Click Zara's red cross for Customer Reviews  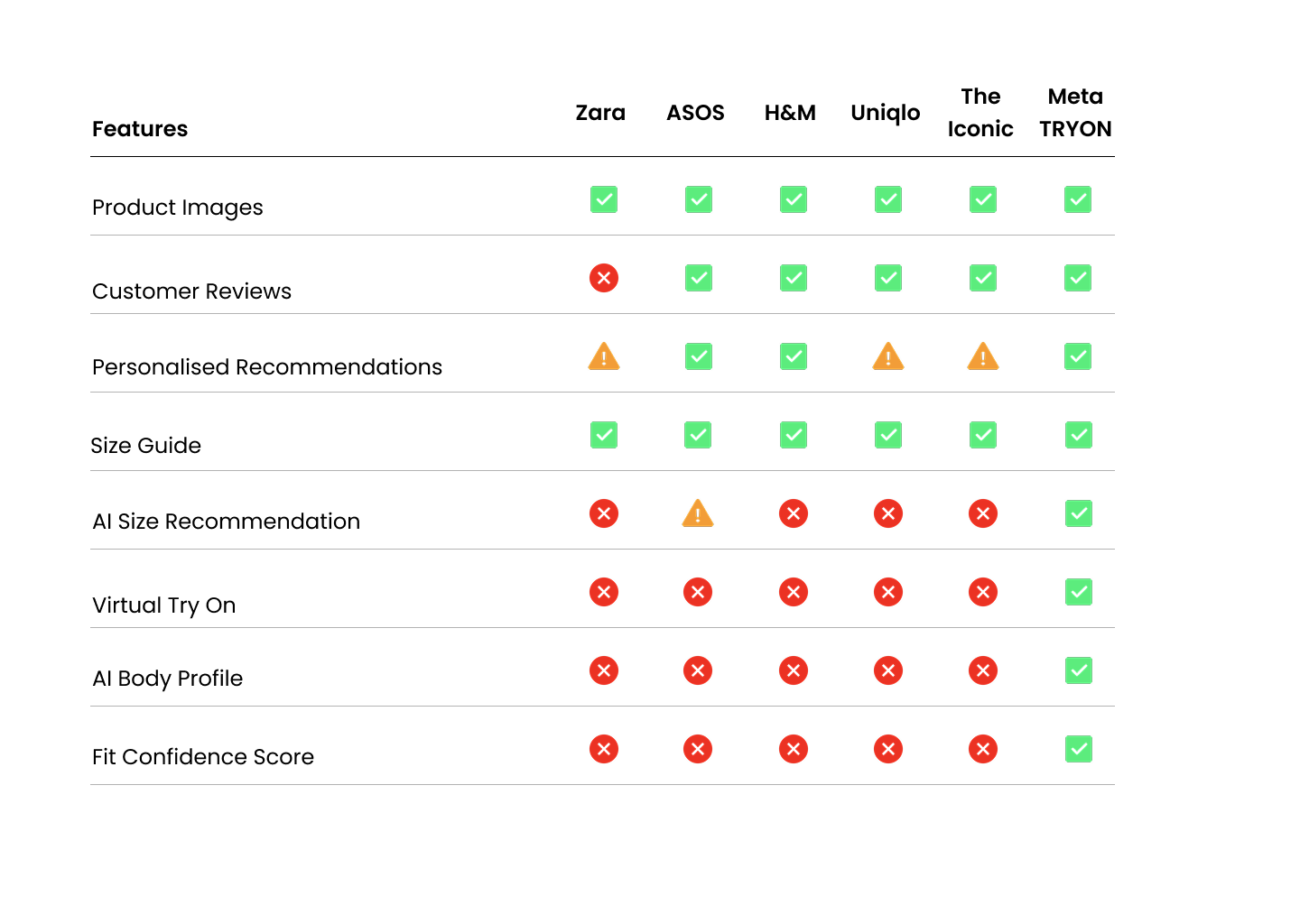coord(604,278)
